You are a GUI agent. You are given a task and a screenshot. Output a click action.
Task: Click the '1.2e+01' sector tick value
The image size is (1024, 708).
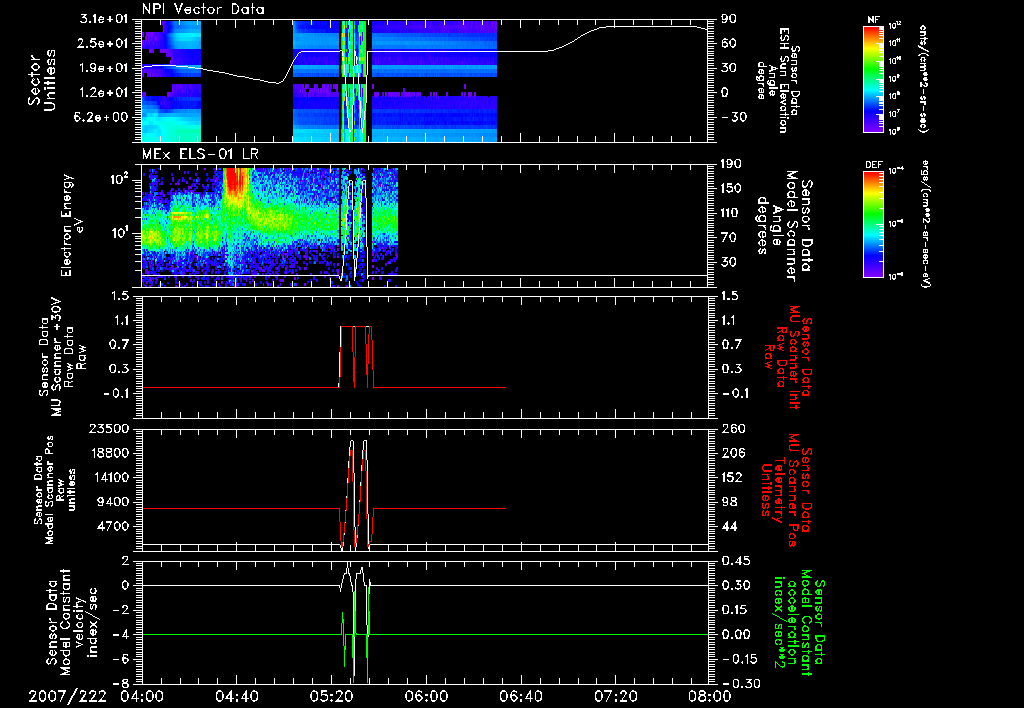tap(104, 92)
